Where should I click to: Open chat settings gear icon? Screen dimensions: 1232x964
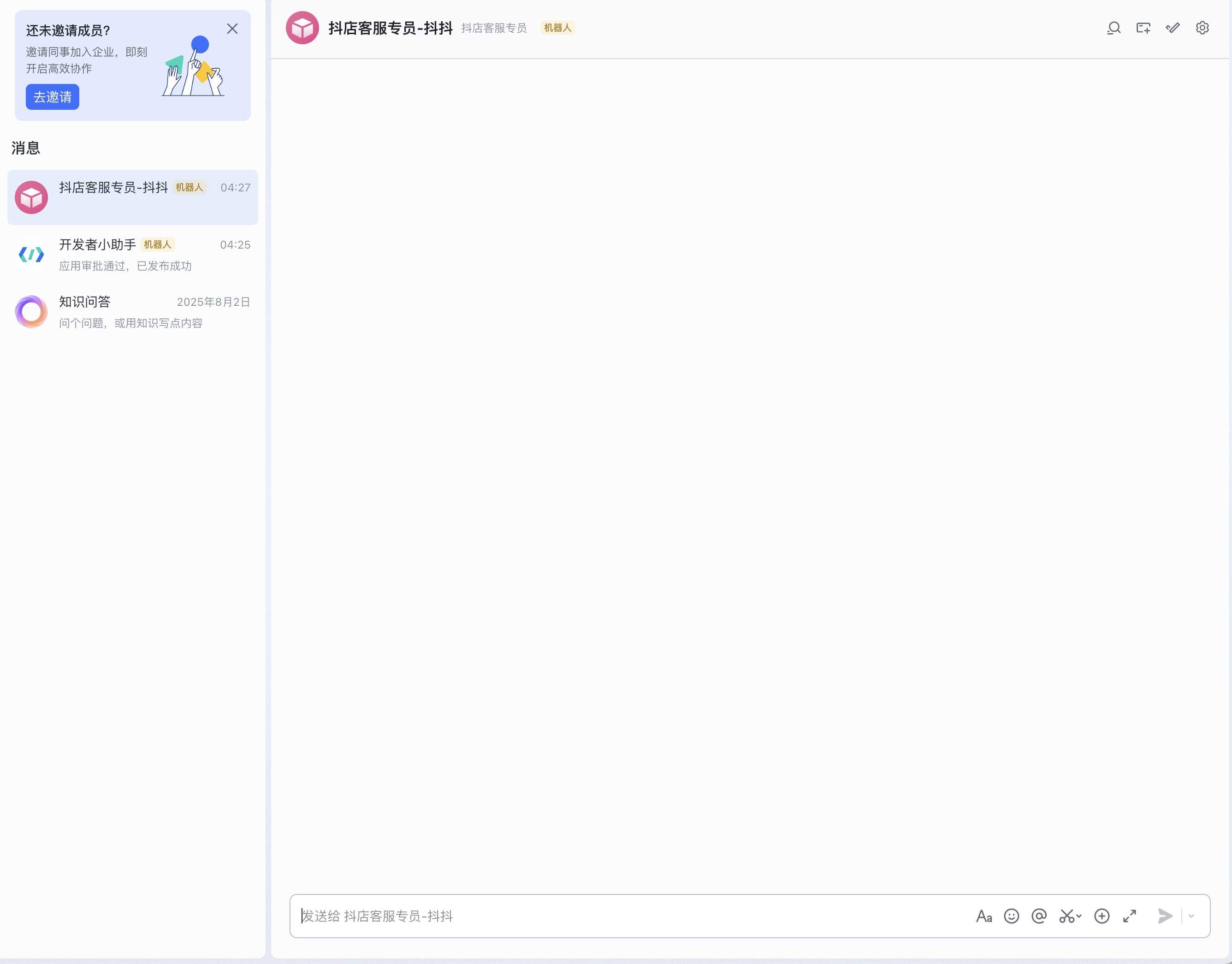[1202, 28]
